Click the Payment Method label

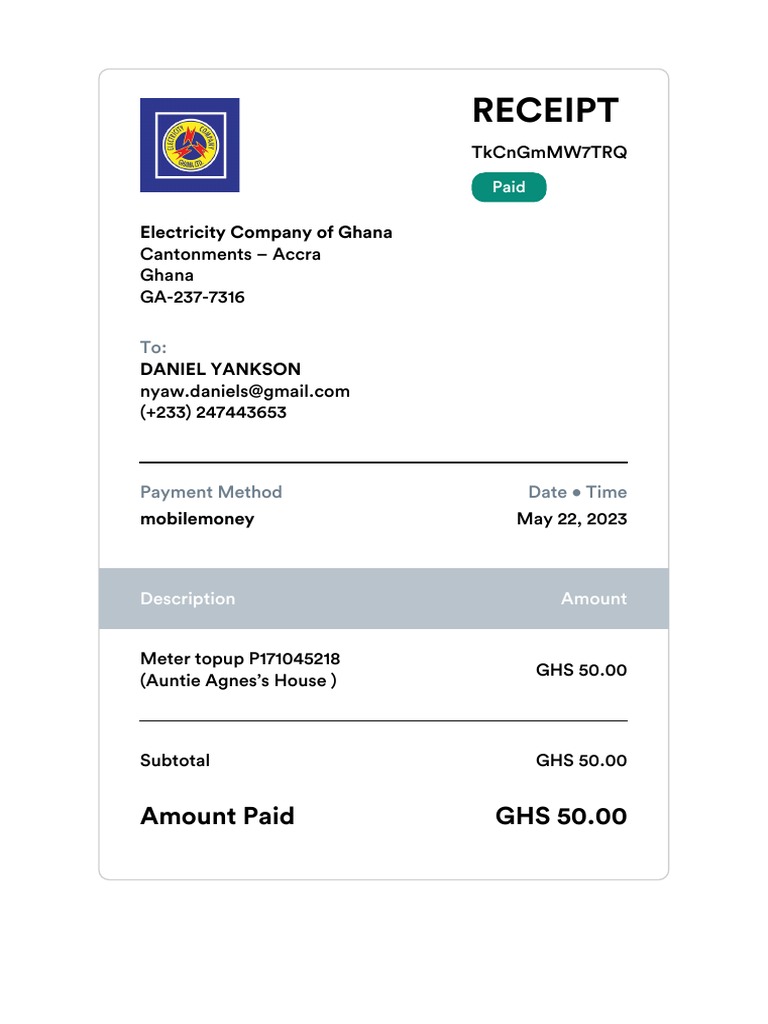[211, 492]
